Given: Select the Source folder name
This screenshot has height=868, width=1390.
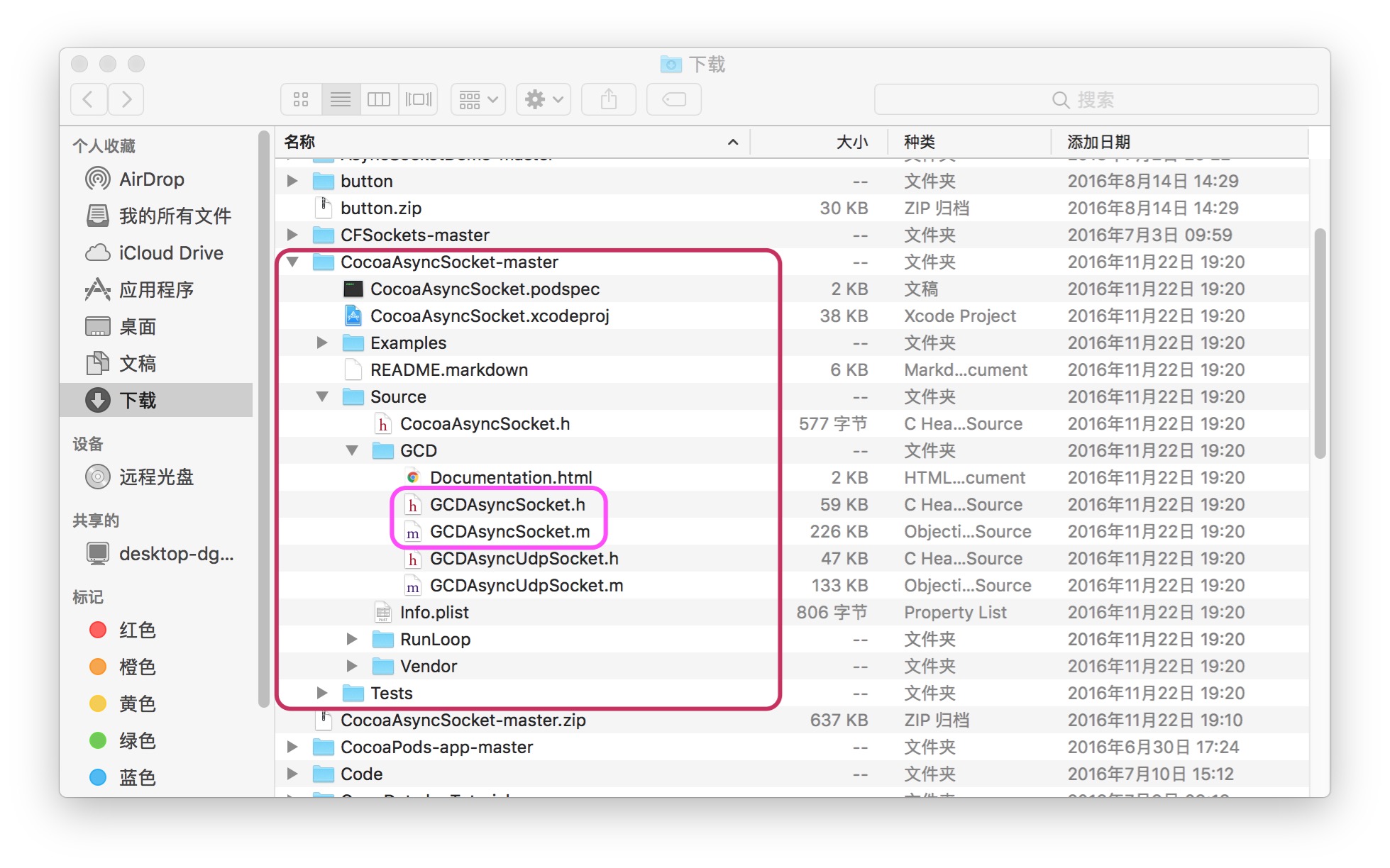Looking at the screenshot, I should pos(398,396).
